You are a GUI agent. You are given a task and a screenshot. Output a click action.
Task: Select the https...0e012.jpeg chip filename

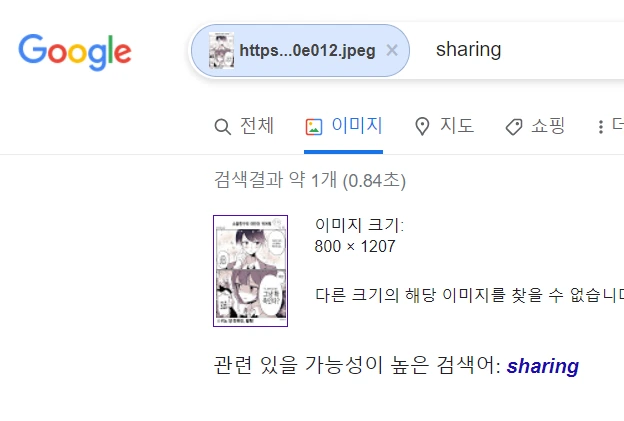307,51
